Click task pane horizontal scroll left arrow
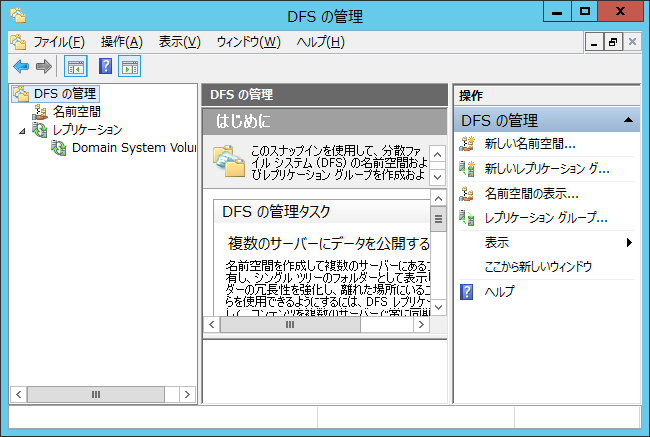 tap(212, 325)
